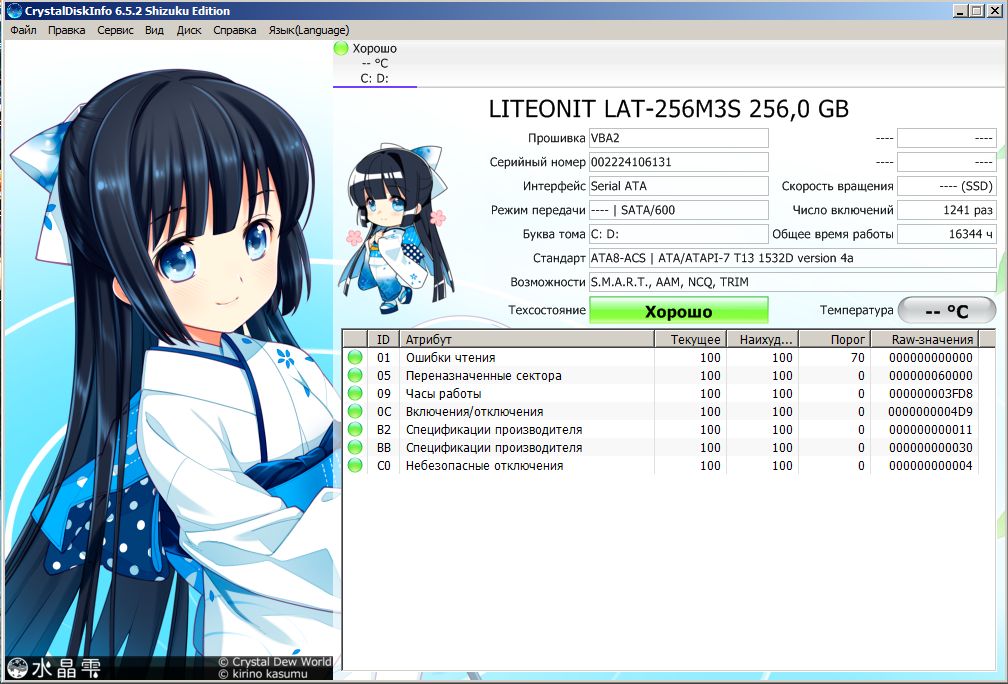This screenshot has width=1008, height=684.
Task: Click the Стандарт field ATA8-ACS
Action: [x=793, y=258]
